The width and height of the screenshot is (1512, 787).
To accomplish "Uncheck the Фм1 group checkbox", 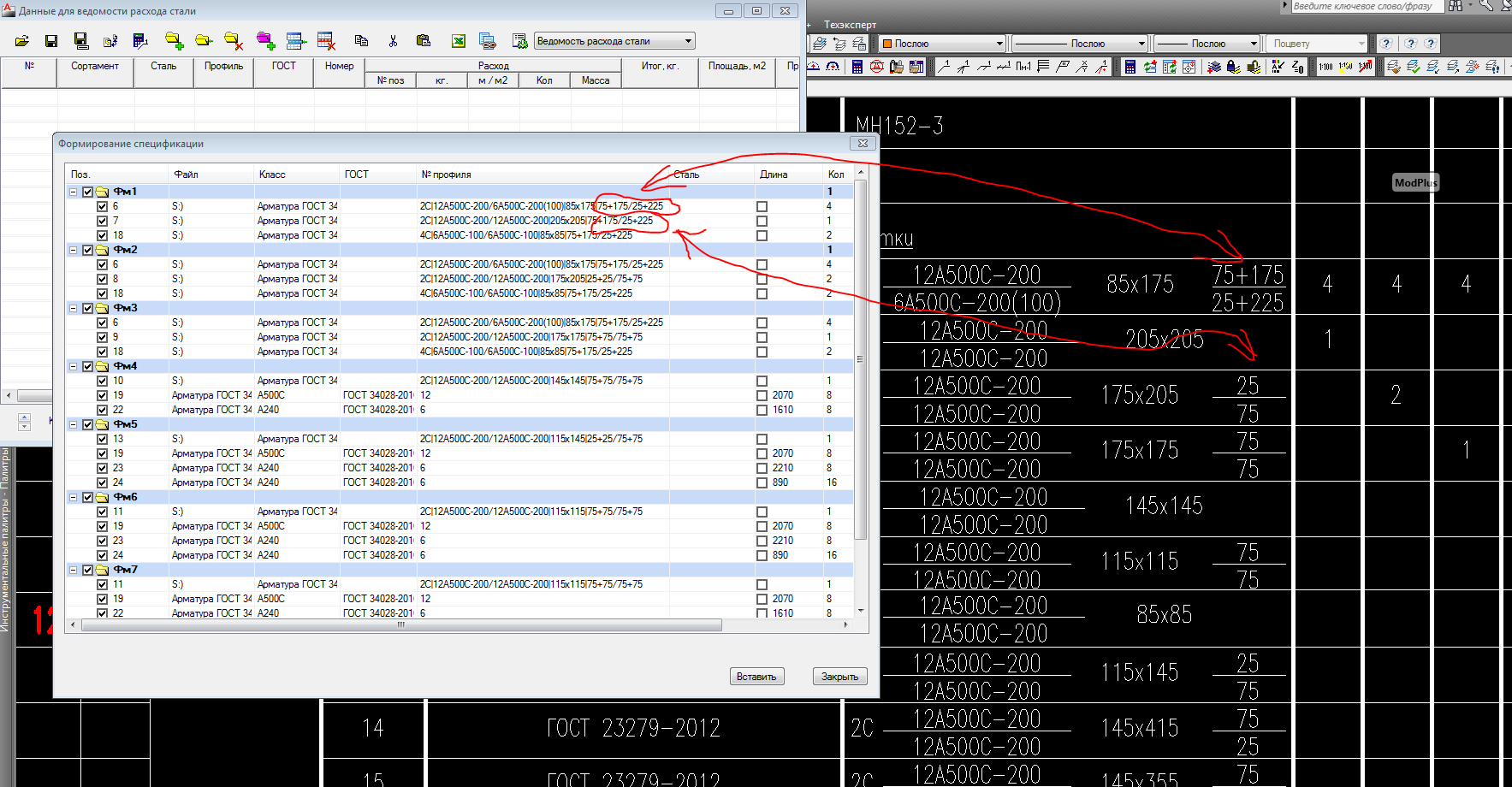I will point(87,192).
